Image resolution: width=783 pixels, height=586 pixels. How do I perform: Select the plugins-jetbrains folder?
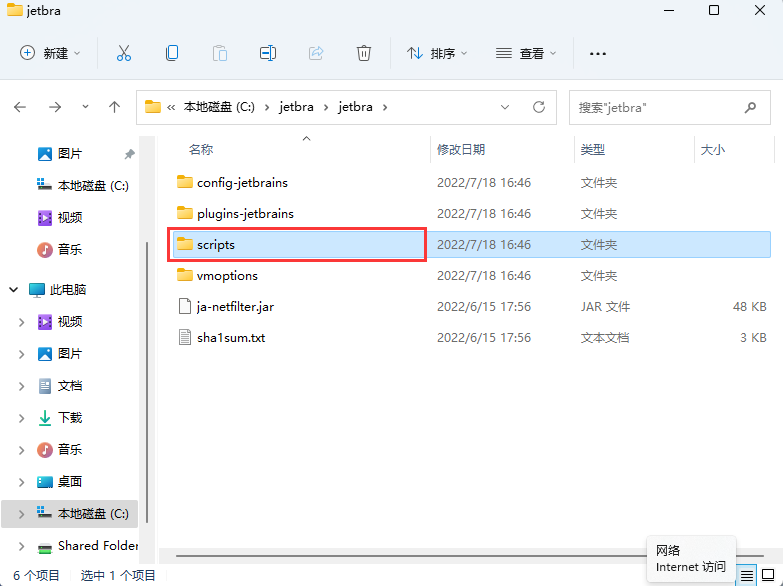pos(471,214)
